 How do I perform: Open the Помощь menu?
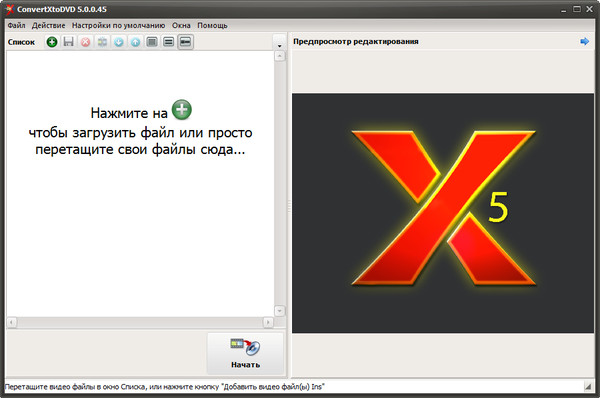pos(212,25)
